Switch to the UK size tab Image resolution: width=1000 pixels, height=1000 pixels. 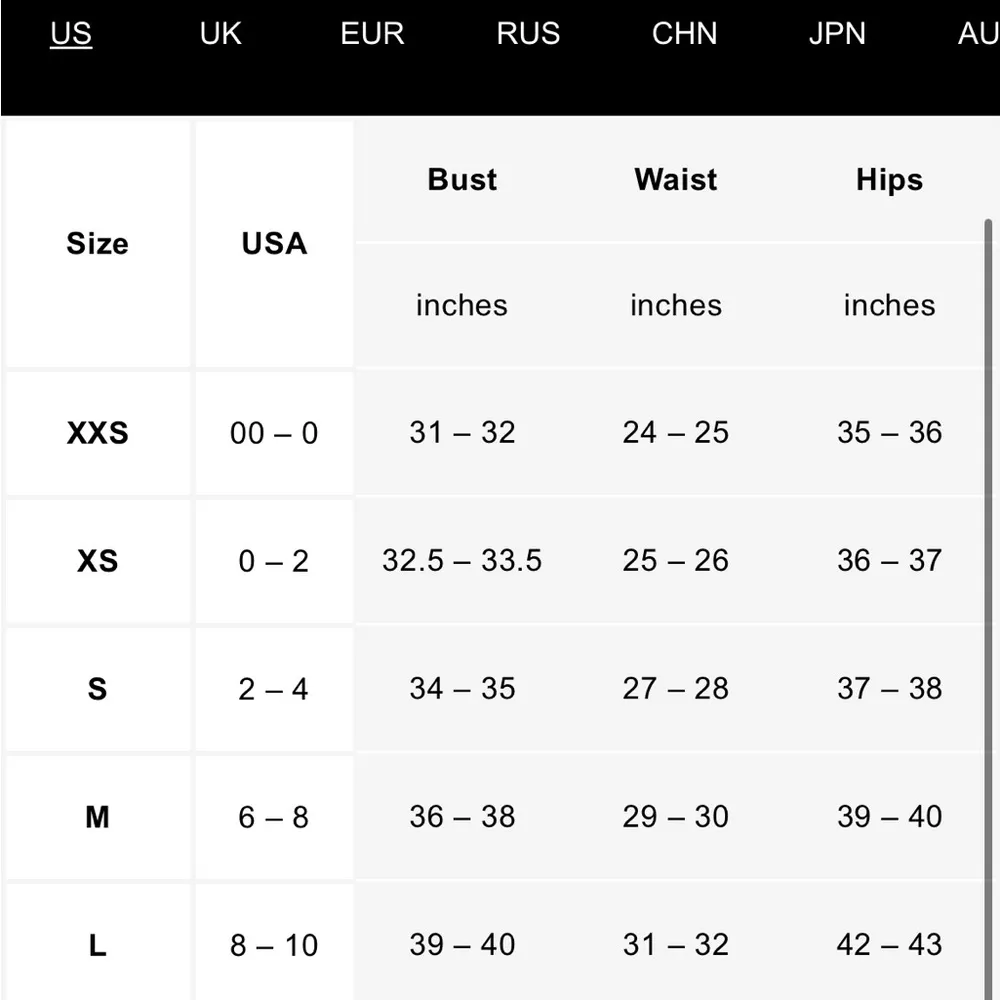(220, 33)
